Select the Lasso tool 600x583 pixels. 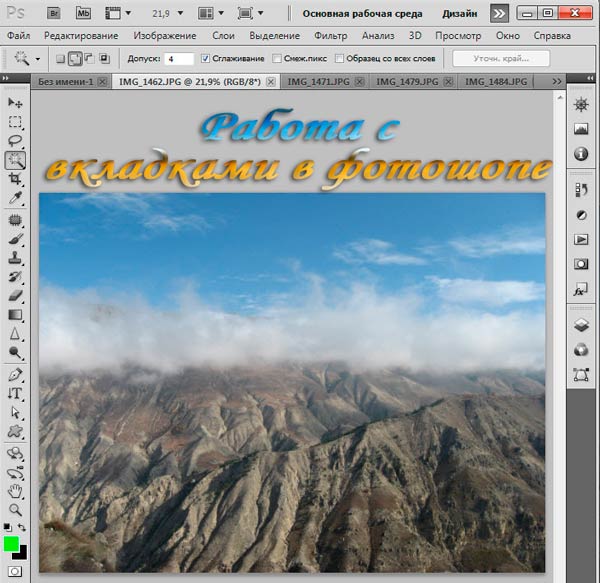coord(15,141)
